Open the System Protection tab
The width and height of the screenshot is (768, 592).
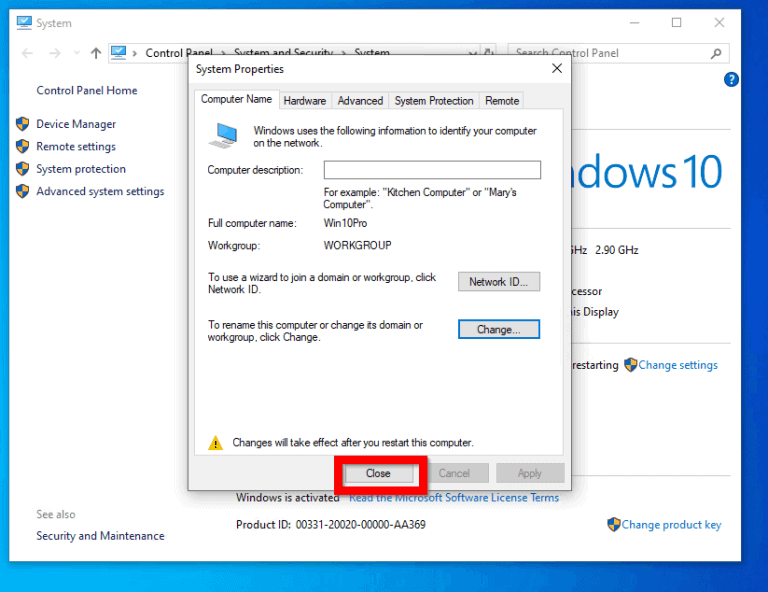click(434, 101)
